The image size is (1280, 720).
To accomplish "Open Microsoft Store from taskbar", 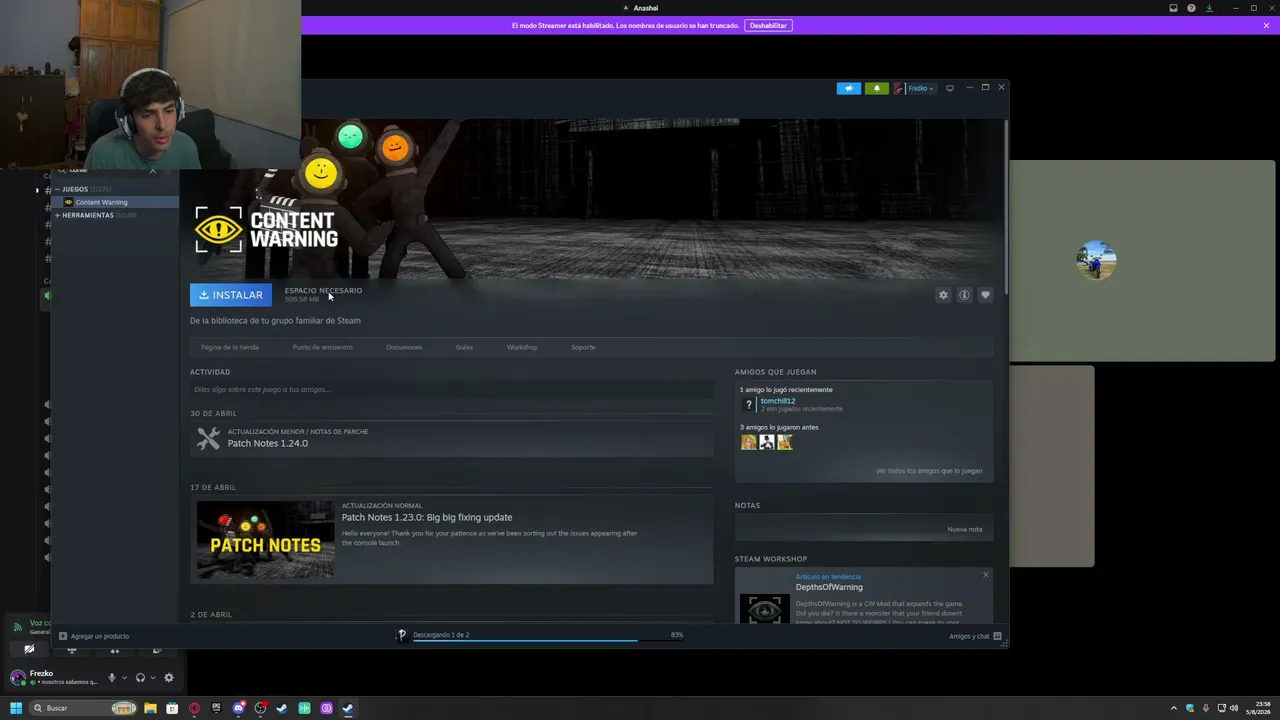I will 172,708.
